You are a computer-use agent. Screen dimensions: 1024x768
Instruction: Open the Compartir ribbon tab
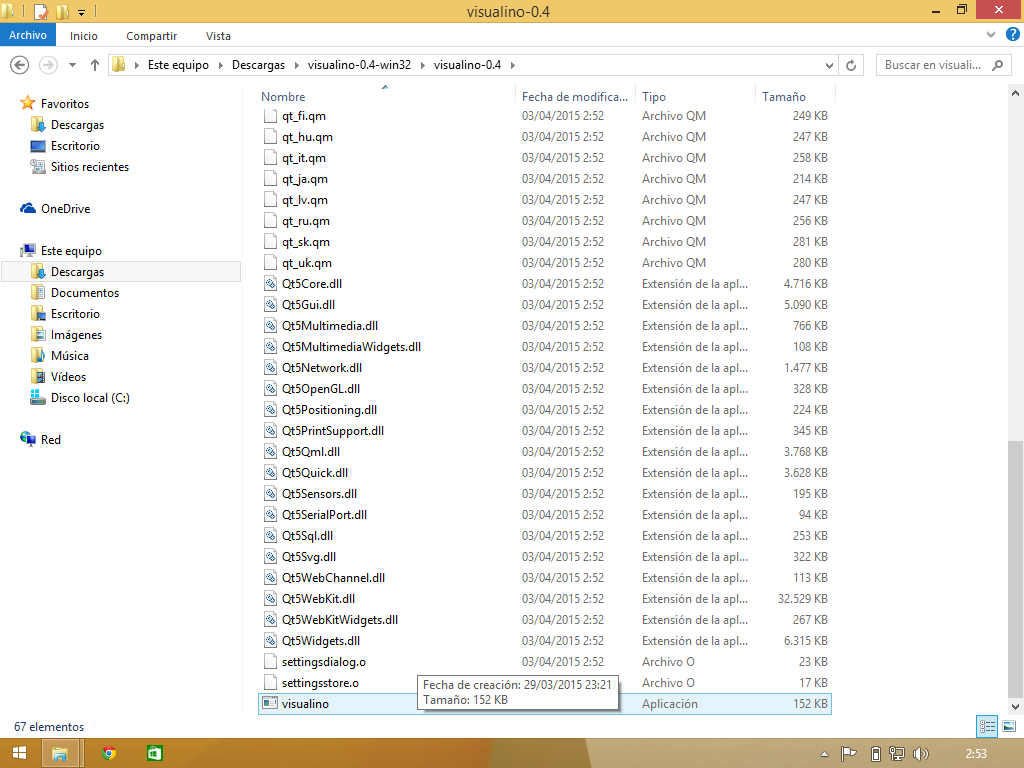point(152,36)
